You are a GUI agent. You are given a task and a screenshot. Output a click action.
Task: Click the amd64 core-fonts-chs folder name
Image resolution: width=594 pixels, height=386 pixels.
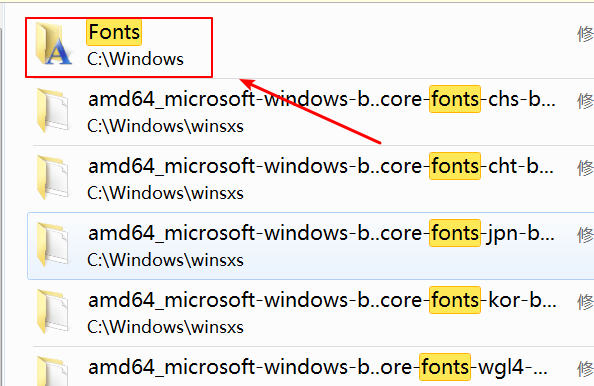[322, 99]
